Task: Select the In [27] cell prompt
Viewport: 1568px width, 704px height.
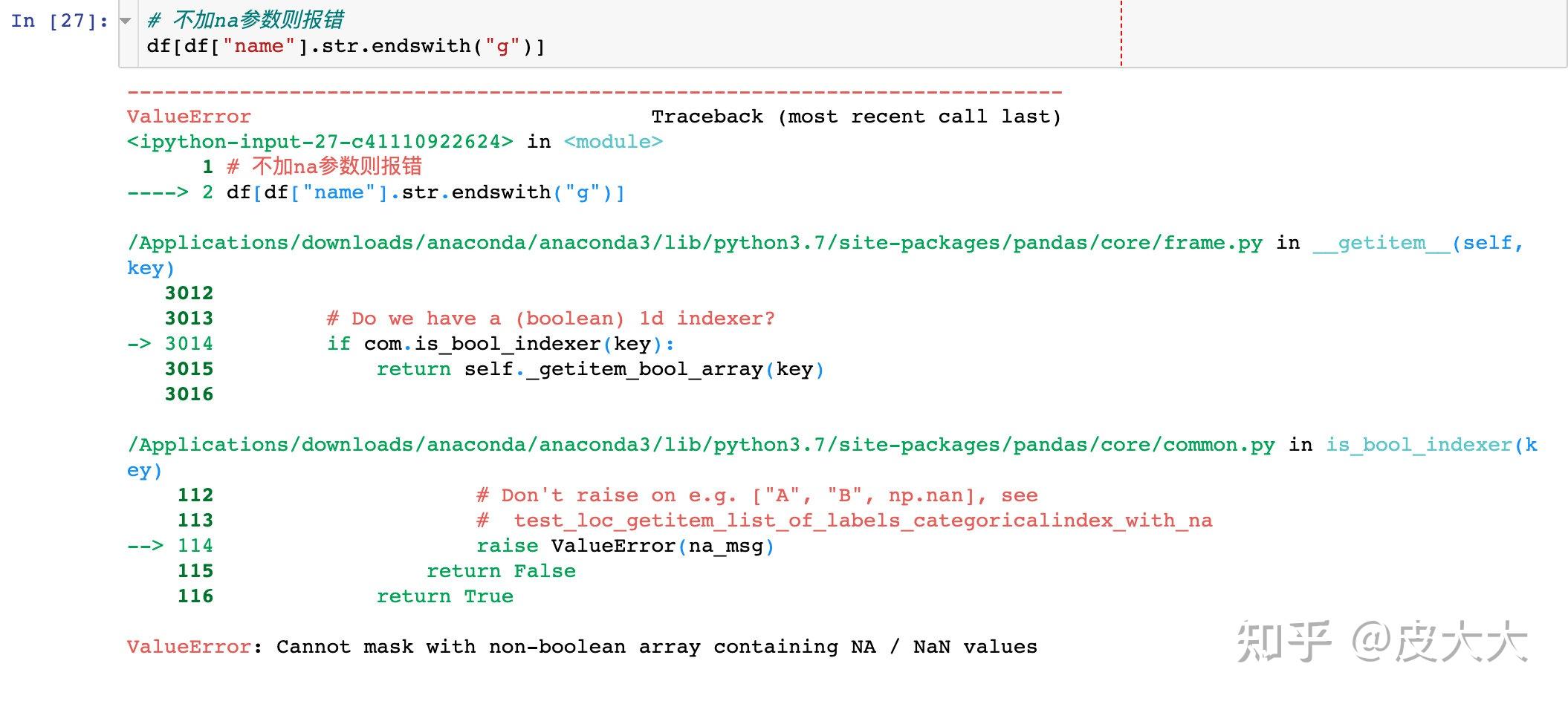Action: click(59, 21)
